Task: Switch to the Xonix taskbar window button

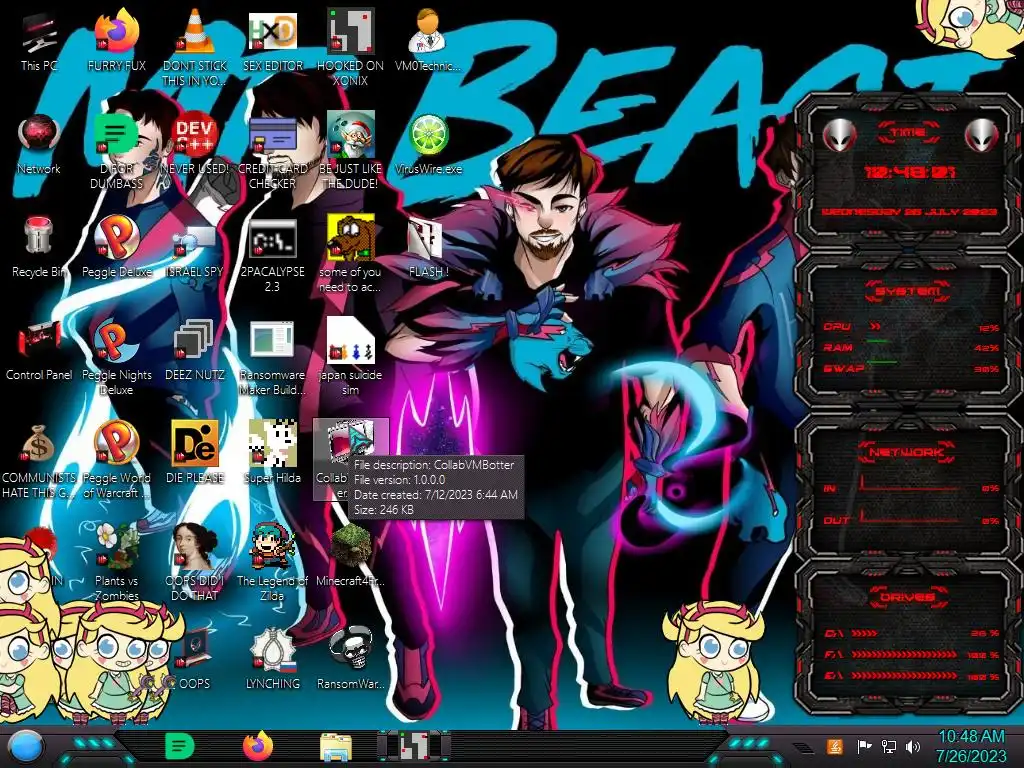Action: [413, 746]
